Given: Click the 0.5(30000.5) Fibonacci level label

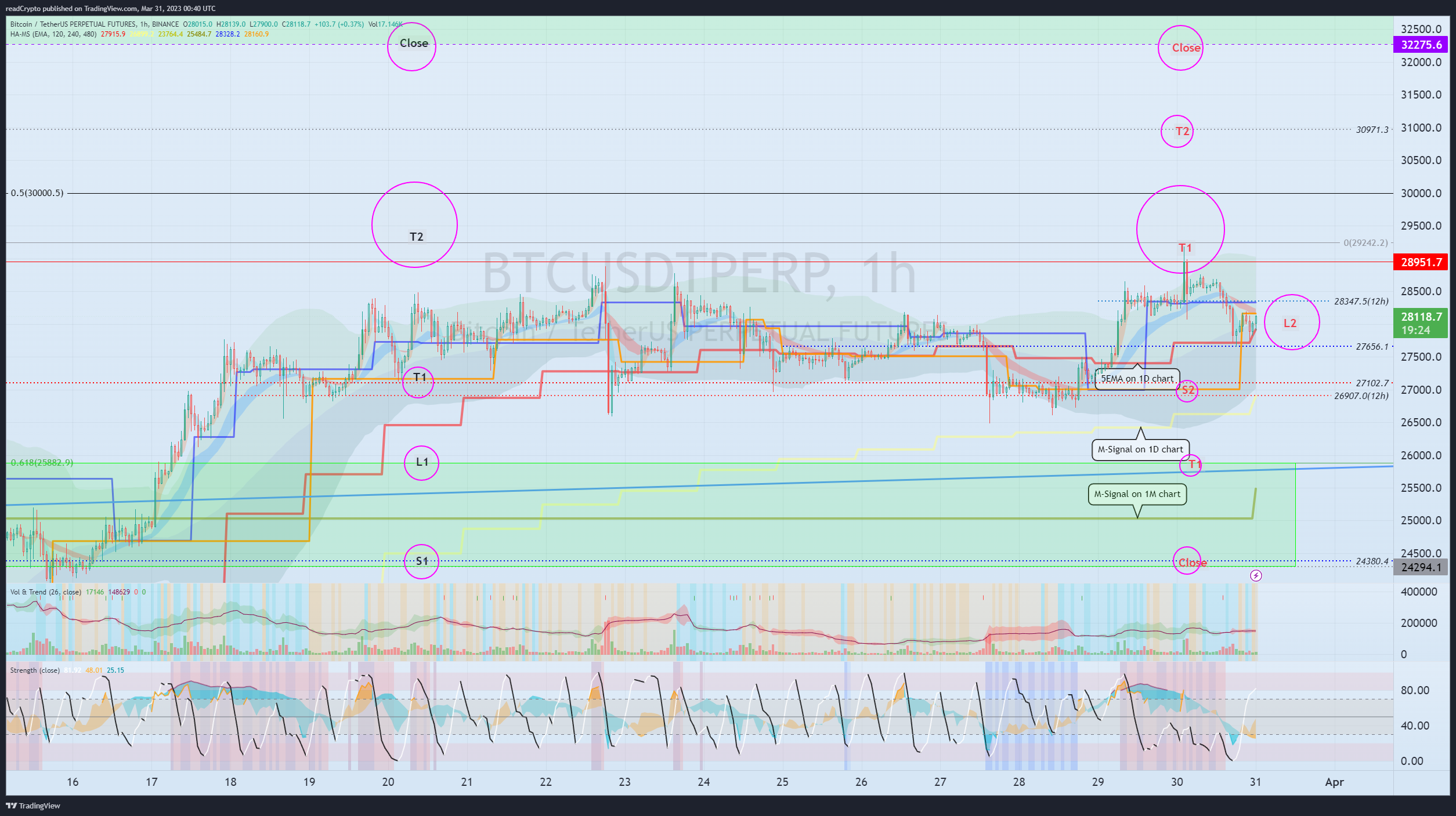Looking at the screenshot, I should click(x=37, y=193).
